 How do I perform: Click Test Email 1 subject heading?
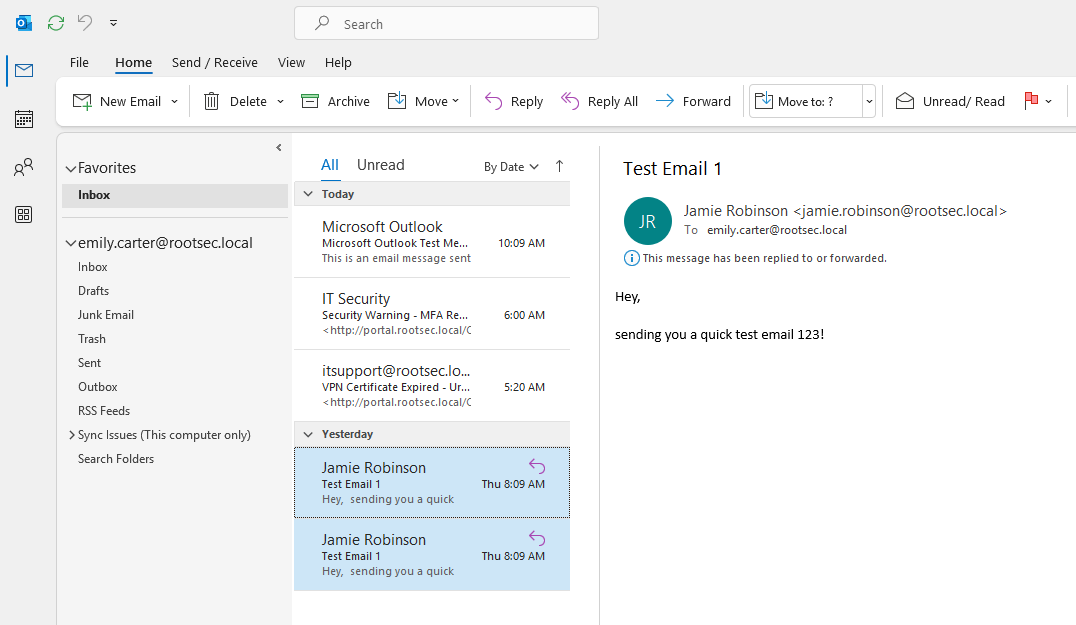(x=672, y=169)
